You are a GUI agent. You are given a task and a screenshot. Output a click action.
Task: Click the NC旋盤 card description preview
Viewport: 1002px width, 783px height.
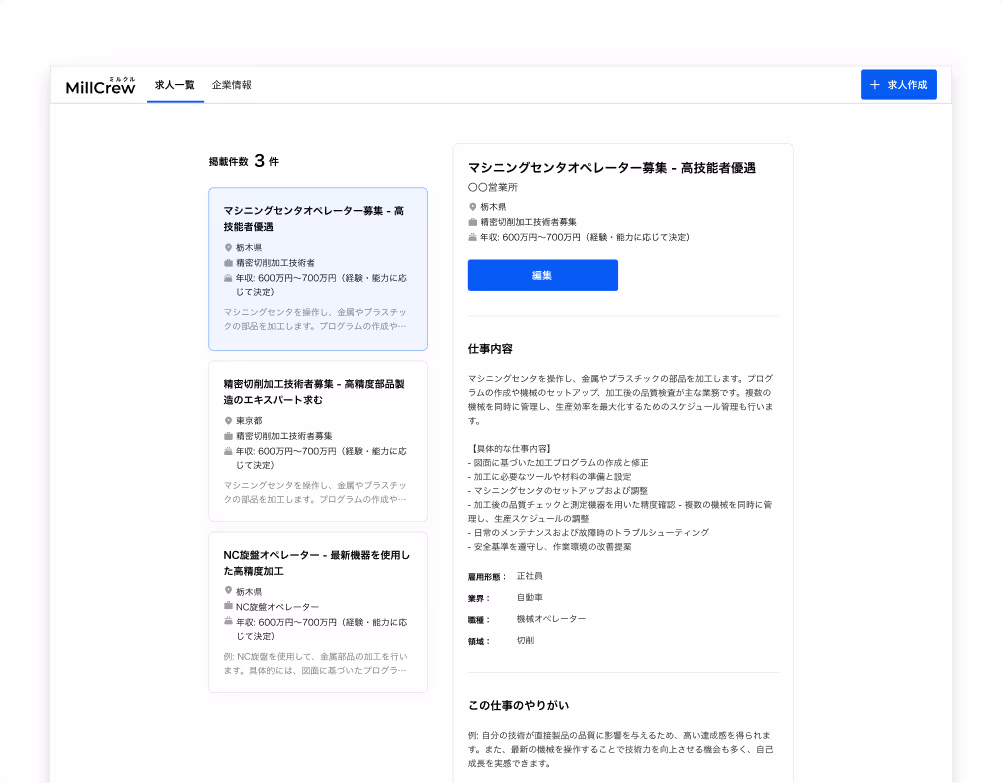315,663
